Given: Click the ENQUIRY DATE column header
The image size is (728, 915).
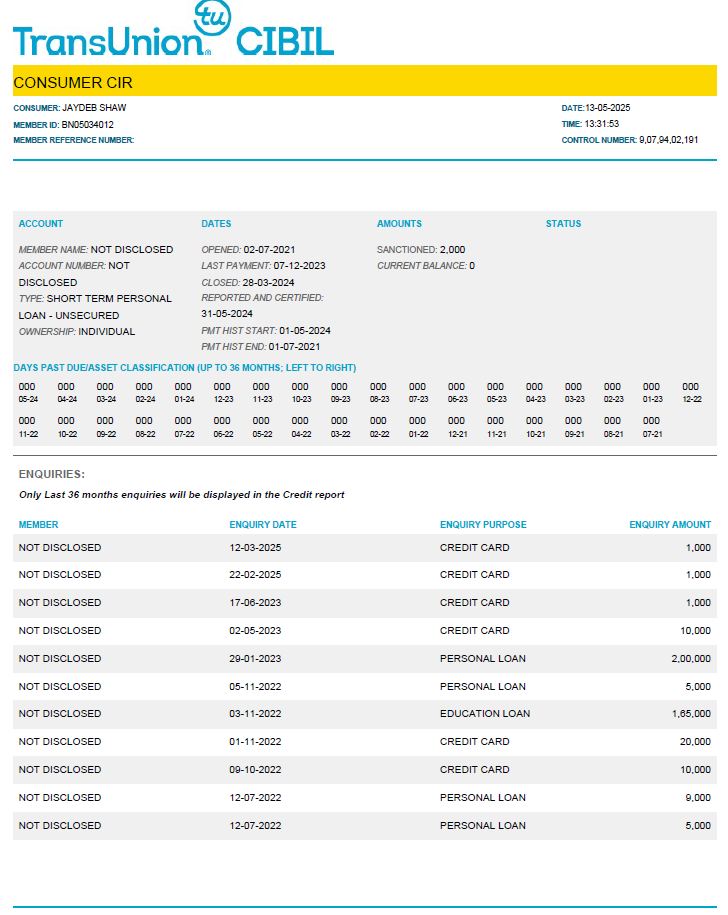Looking at the screenshot, I should click(x=263, y=524).
